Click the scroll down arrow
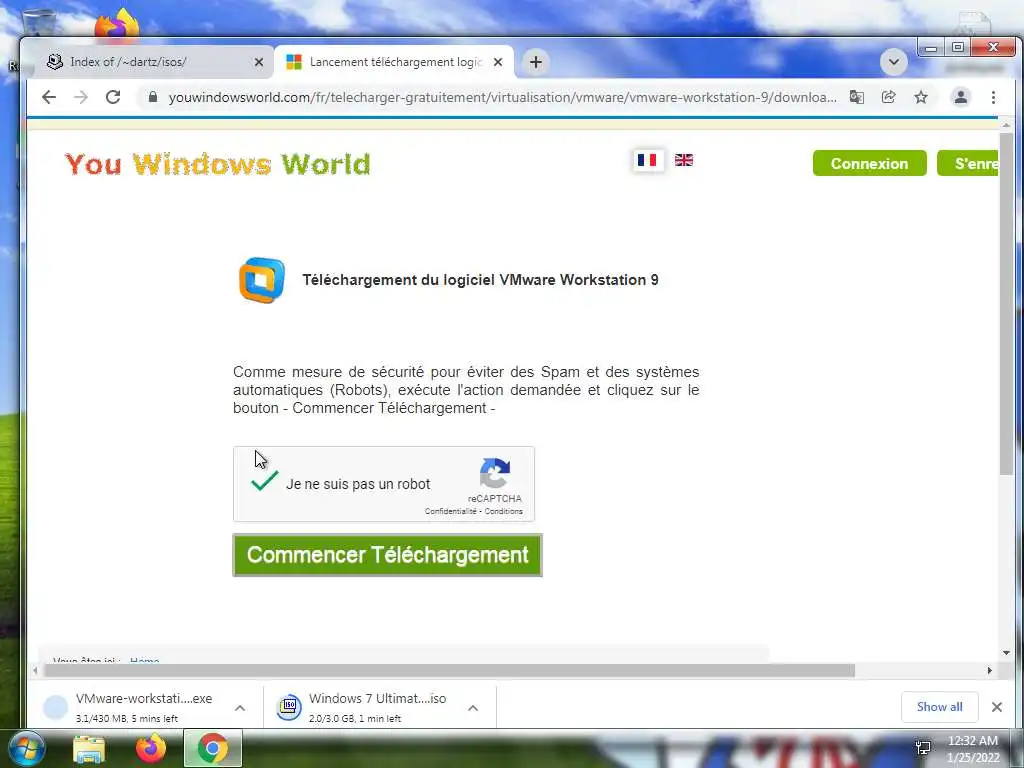Viewport: 1024px width, 768px height. pos(1006,652)
